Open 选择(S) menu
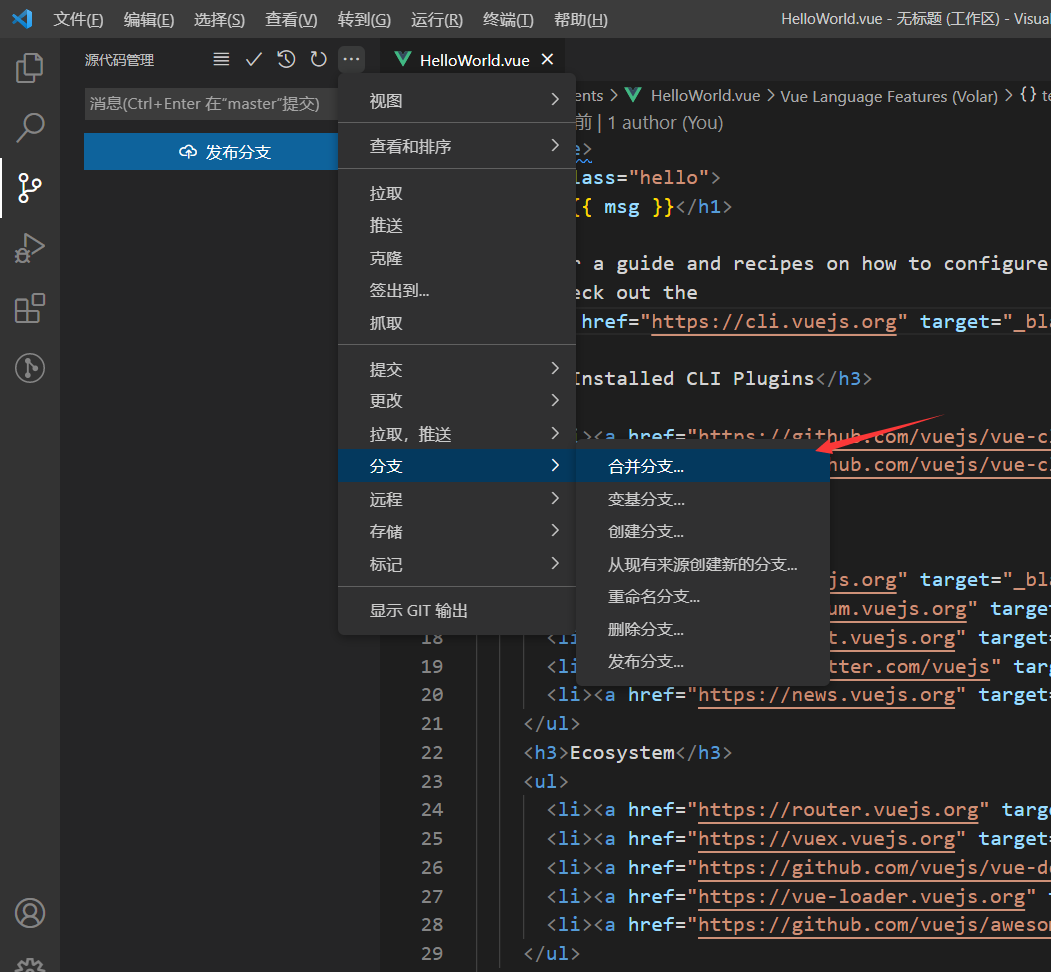 (x=219, y=19)
